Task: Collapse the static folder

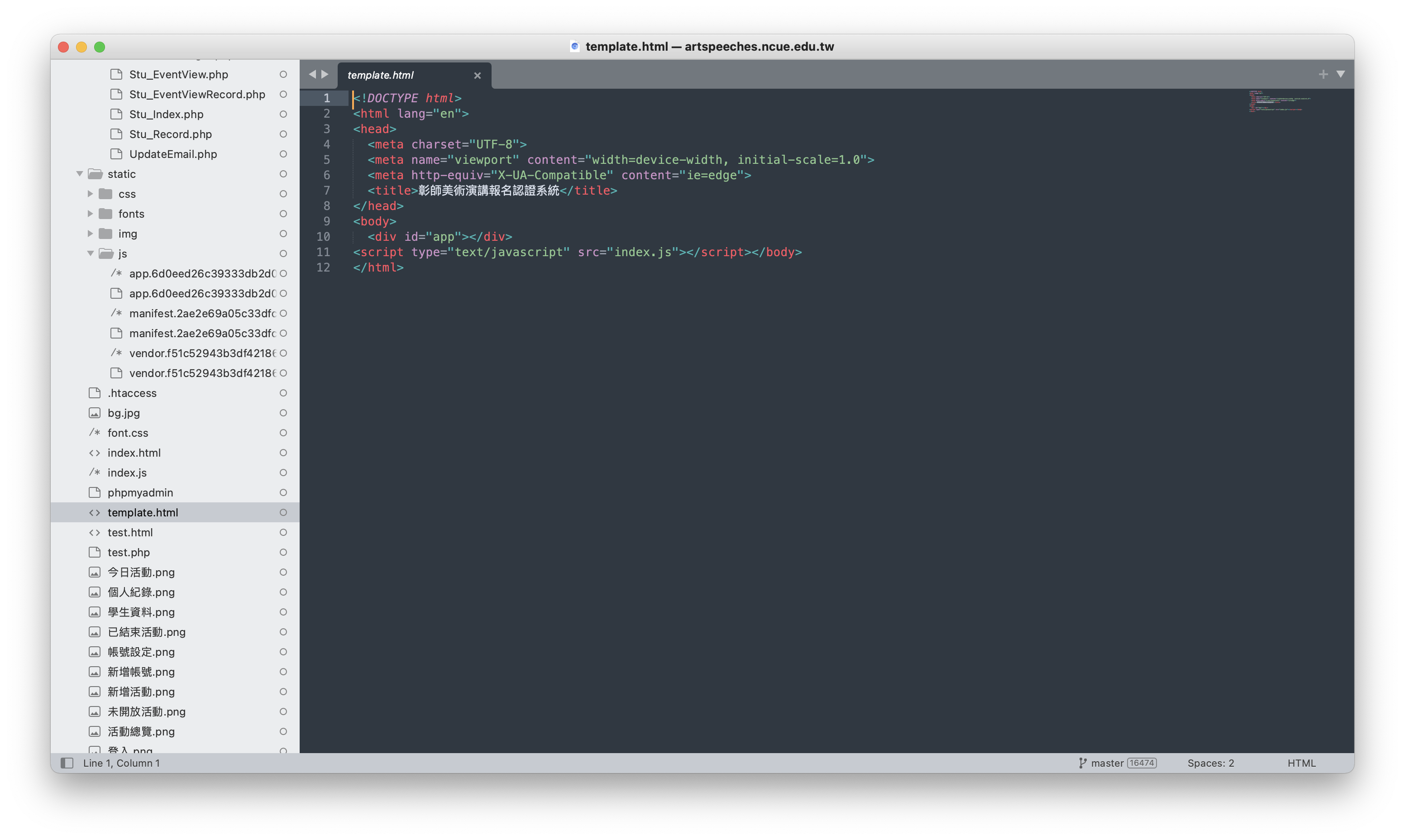Action: [x=80, y=174]
